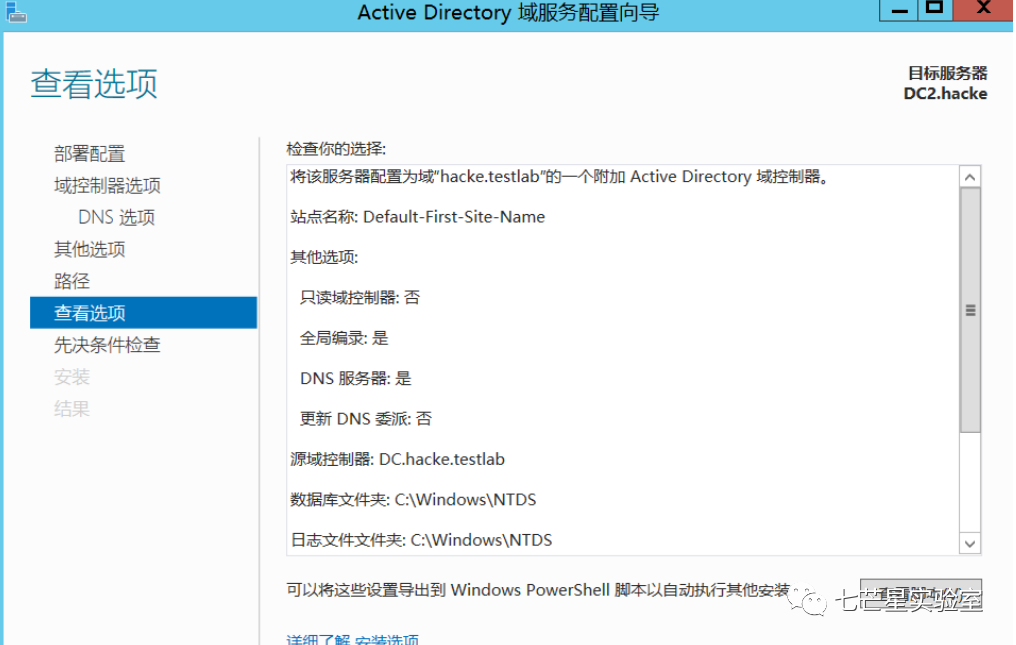Open the 其他选项 step
This screenshot has width=1016, height=645.
(89, 249)
